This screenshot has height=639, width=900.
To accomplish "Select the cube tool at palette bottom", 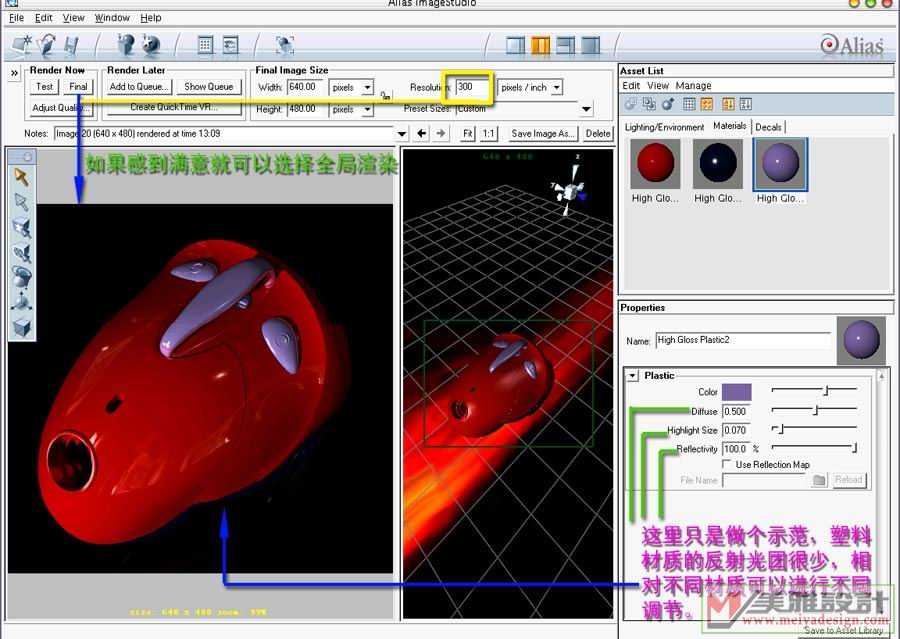I will tap(22, 328).
